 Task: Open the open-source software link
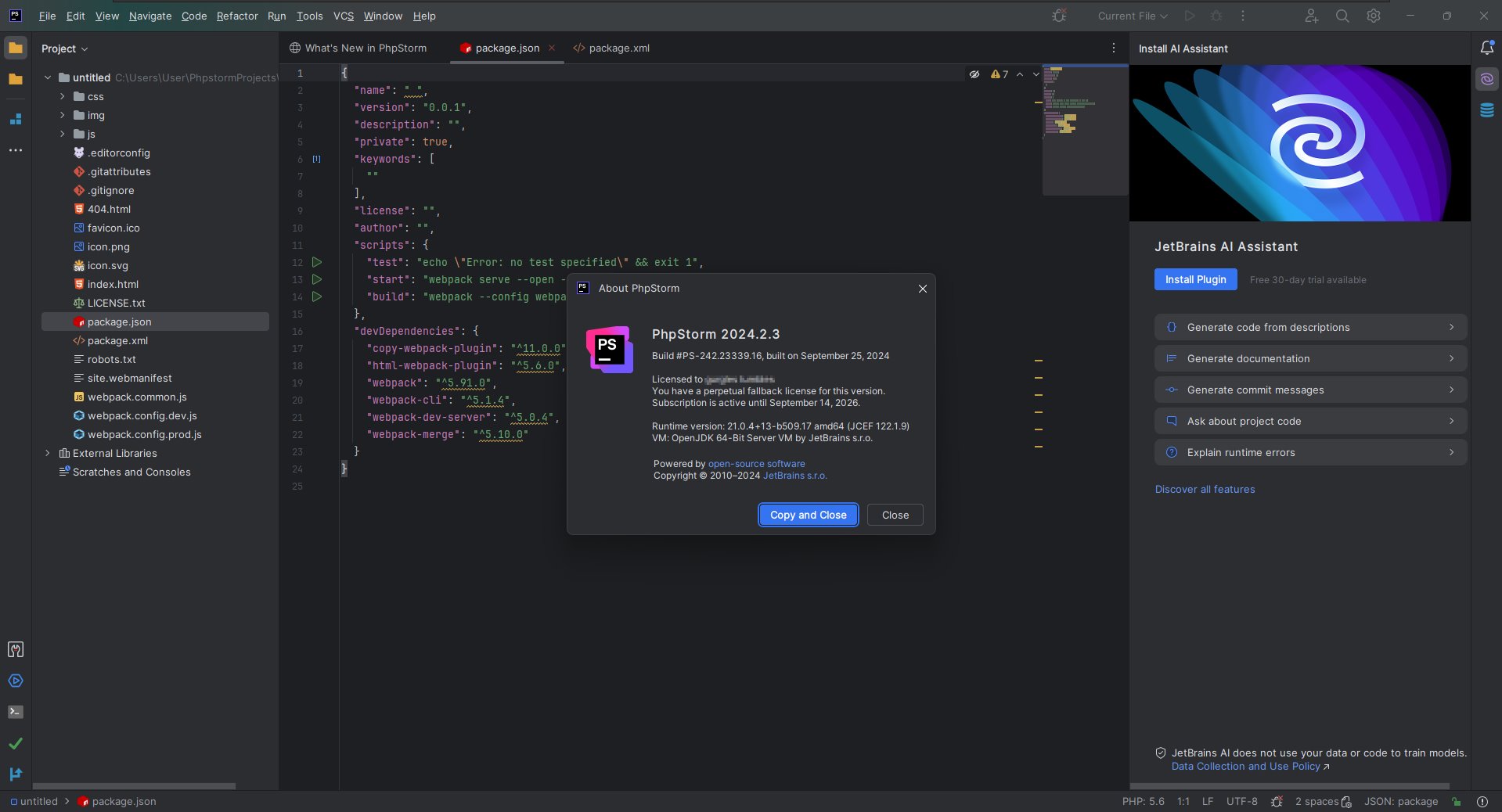tap(756, 464)
